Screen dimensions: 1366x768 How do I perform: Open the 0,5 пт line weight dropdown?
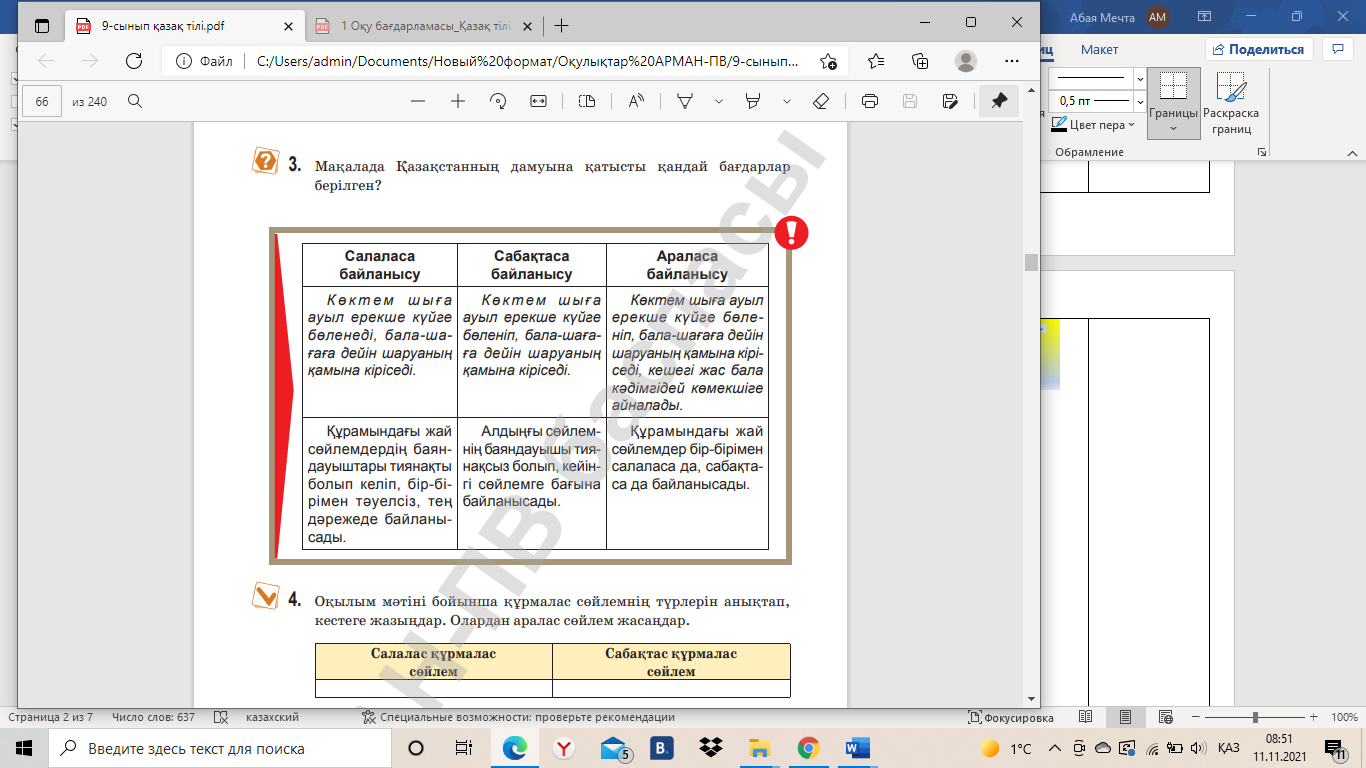point(1140,101)
